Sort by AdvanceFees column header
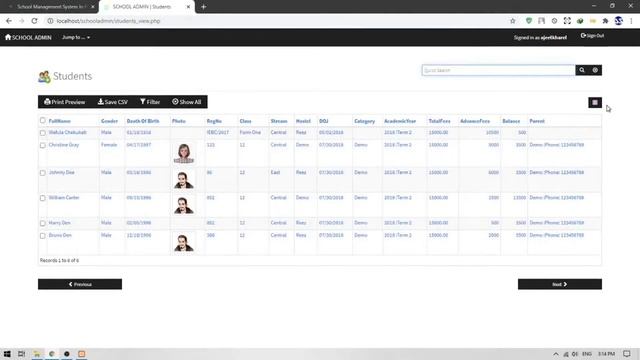Viewport: 640px width, 360px height. click(475, 121)
